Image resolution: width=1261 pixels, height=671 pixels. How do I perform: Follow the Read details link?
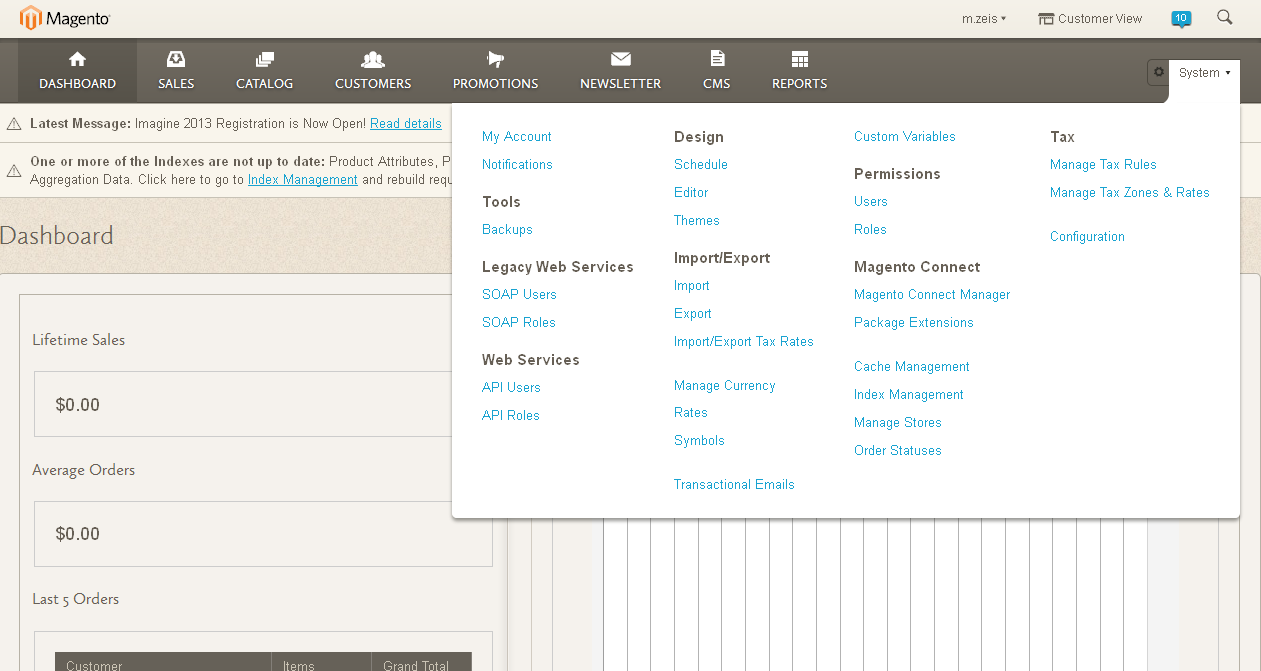click(405, 124)
